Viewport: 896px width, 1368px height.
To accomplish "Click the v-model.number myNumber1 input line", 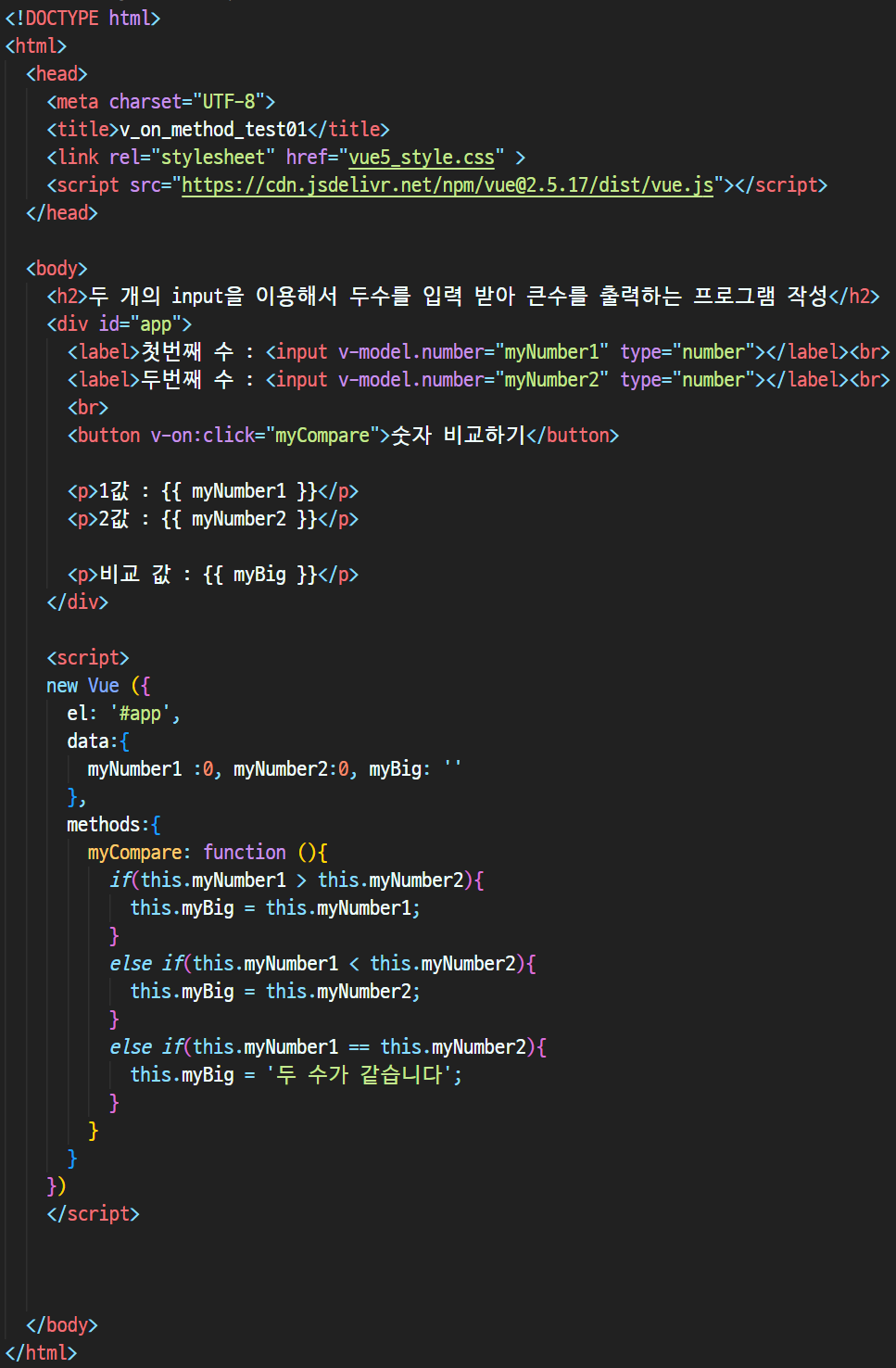I will (479, 352).
